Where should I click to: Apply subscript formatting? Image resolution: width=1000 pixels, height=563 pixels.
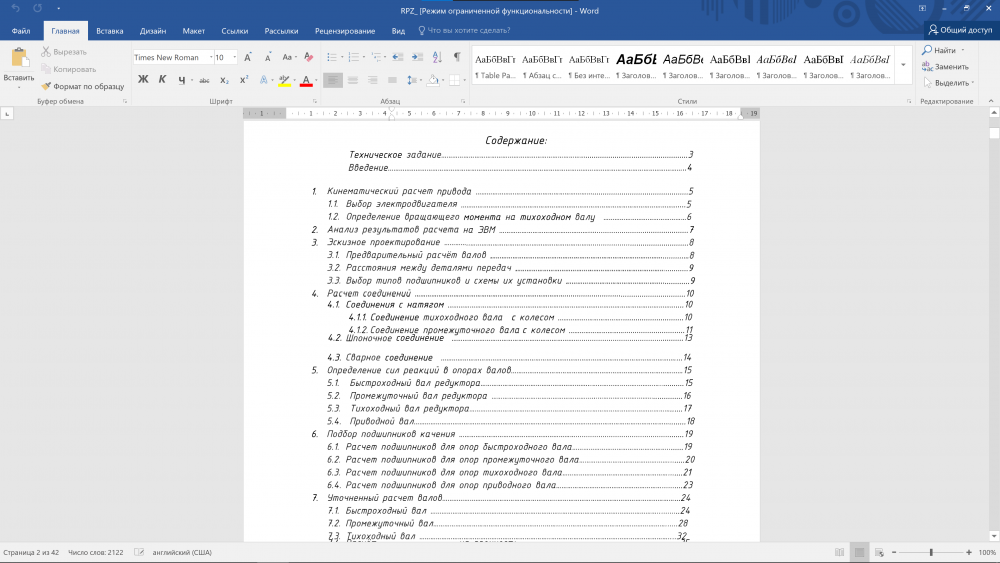pyautogui.click(x=225, y=80)
